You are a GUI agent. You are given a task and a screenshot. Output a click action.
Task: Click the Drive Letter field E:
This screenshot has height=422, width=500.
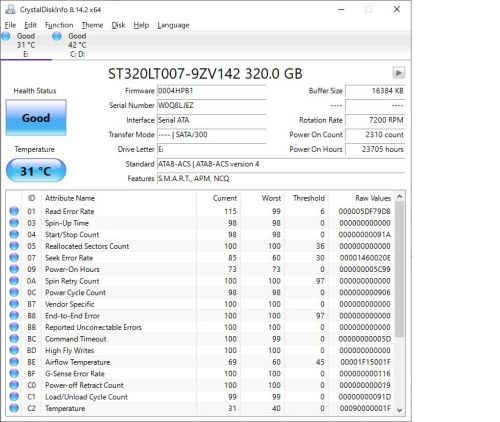tap(211, 149)
